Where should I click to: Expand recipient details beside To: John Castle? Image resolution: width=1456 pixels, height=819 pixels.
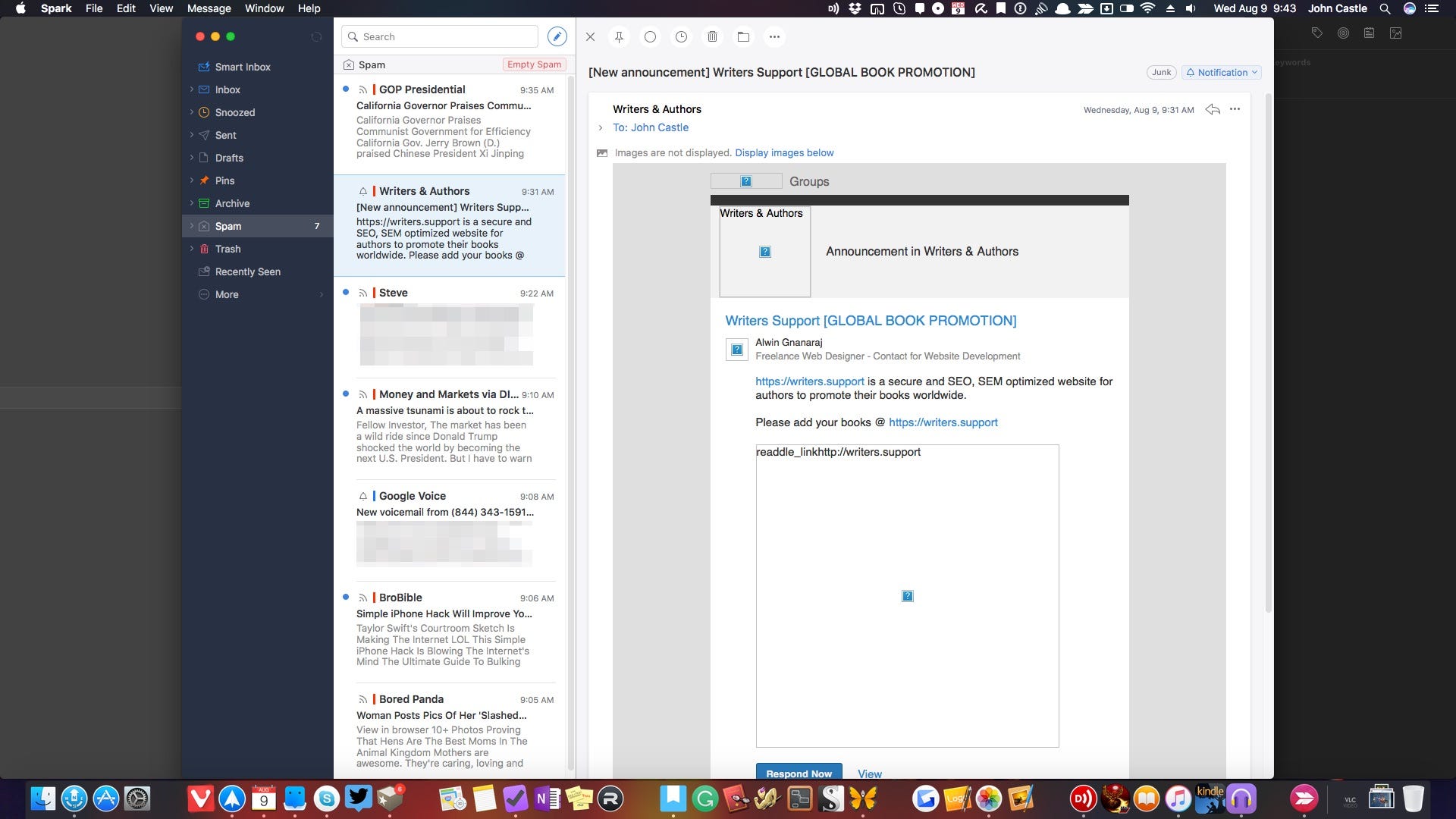[601, 127]
